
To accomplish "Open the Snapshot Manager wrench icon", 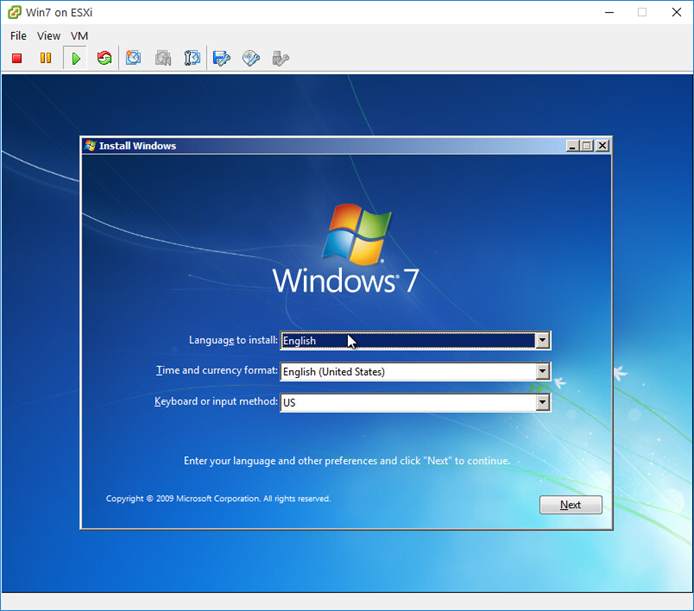I will coord(192,58).
